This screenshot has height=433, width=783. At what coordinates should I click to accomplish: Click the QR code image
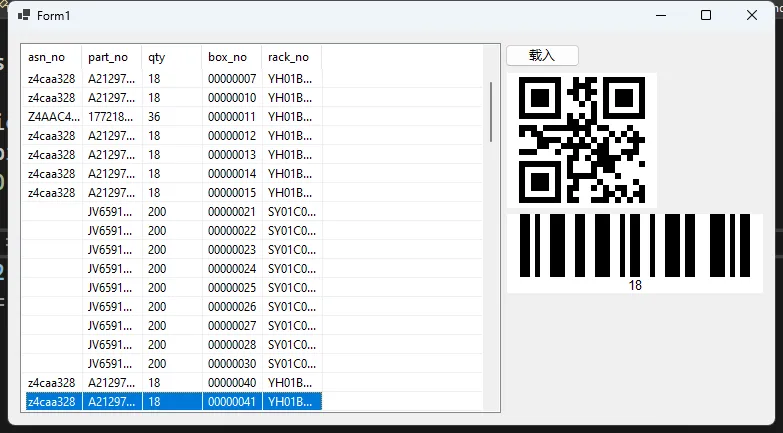tap(582, 140)
